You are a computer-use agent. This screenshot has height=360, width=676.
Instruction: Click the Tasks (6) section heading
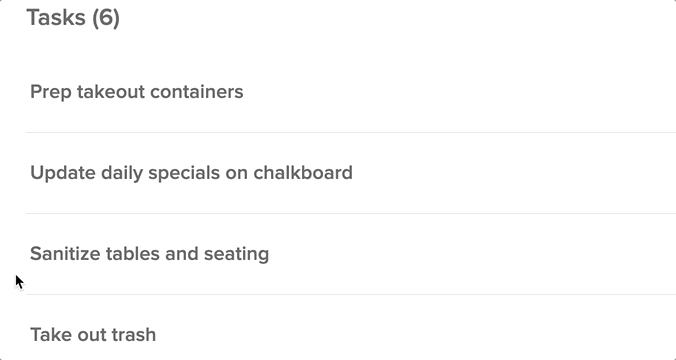point(73,18)
